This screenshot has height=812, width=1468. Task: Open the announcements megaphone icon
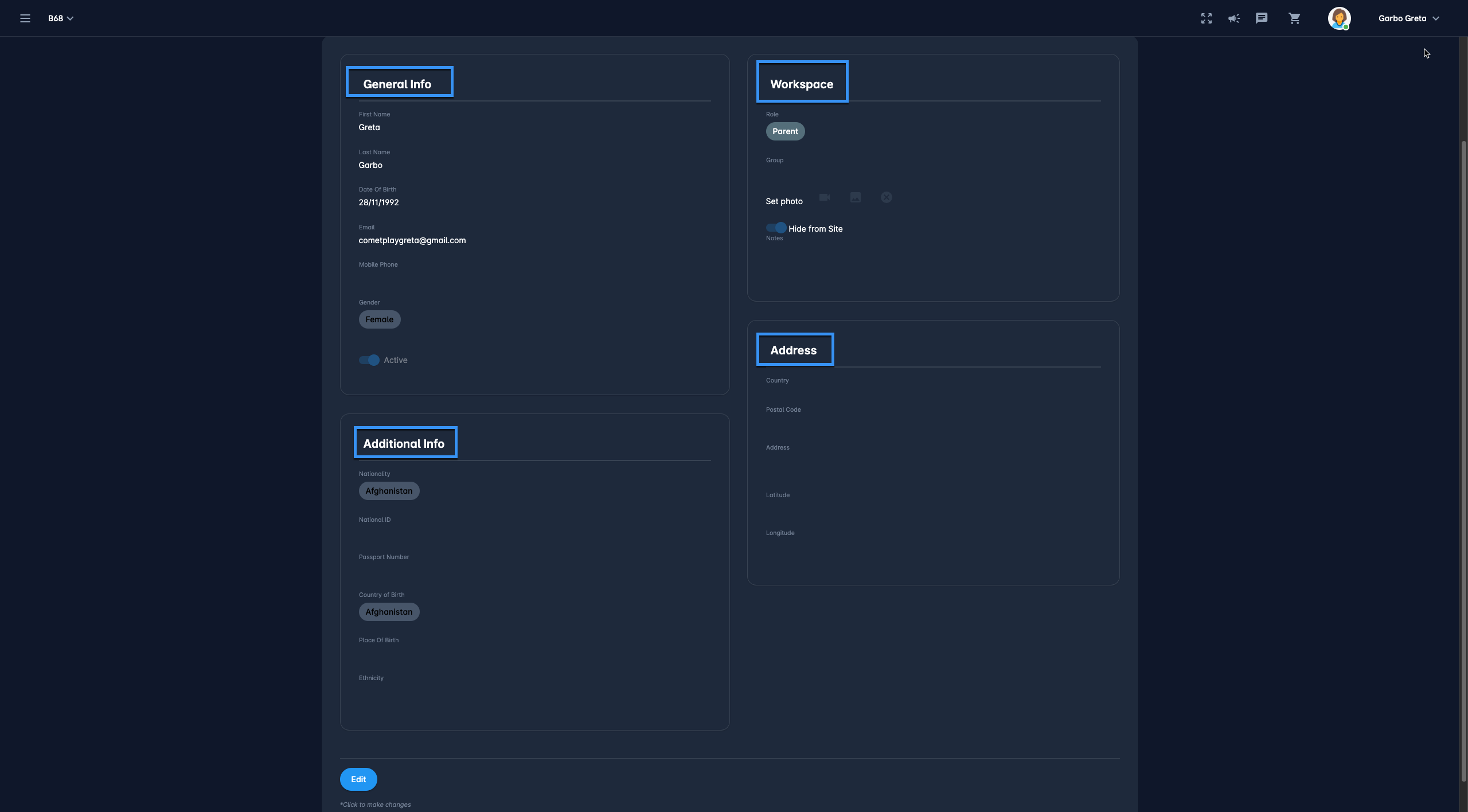click(1233, 18)
